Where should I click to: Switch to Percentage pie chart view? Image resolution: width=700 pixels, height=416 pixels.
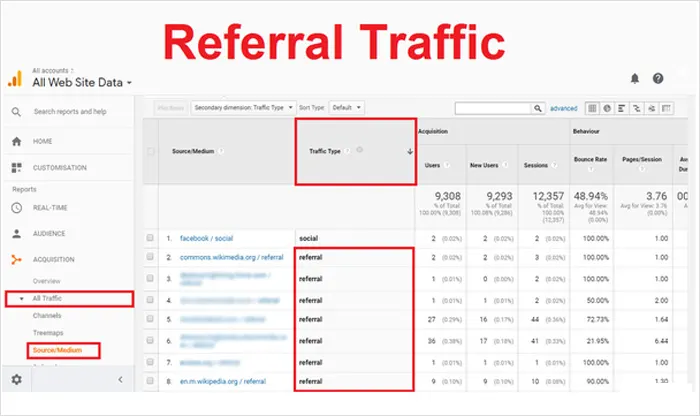click(x=607, y=108)
